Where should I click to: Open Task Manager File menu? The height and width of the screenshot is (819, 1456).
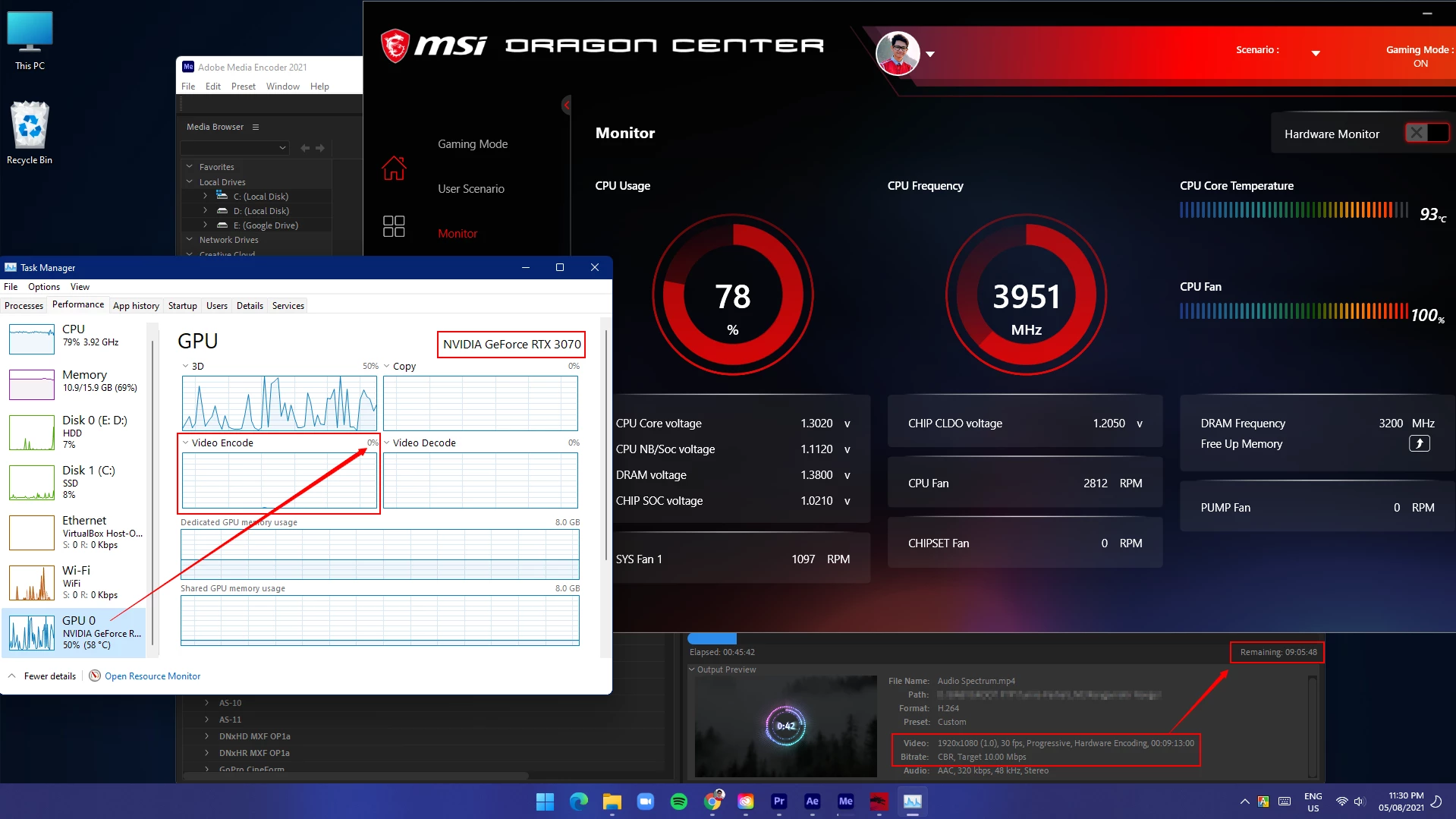click(x=11, y=287)
